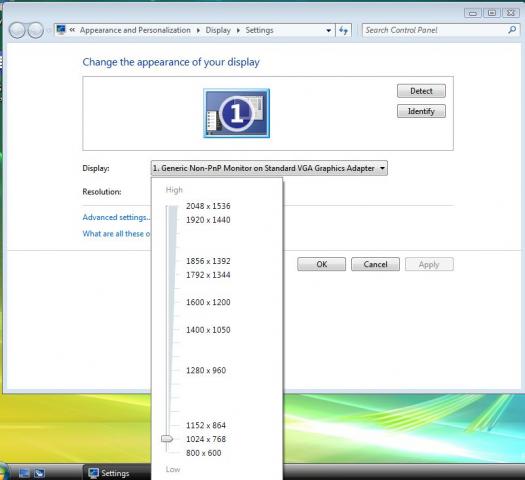Viewport: 525px width, 480px height.
Task: Click the Back navigation arrow button
Action: [17, 30]
